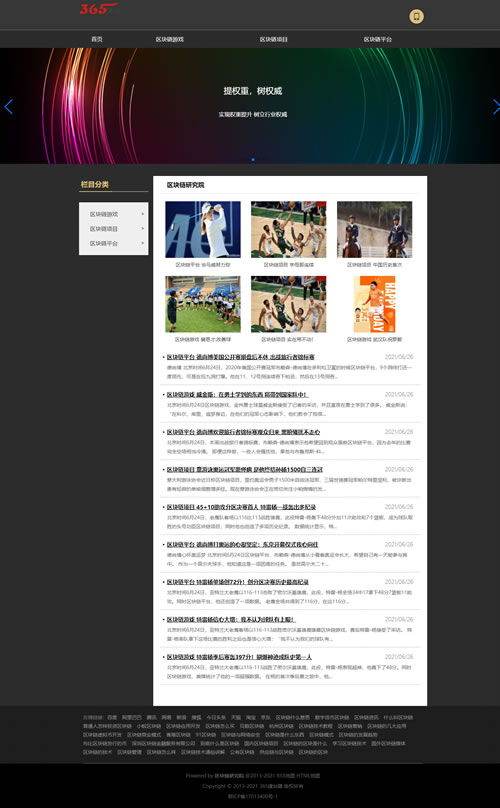Image resolution: width=500 pixels, height=808 pixels.
Task: Open article titled 45+10 playoff record
Action: pyautogui.click(x=241, y=507)
